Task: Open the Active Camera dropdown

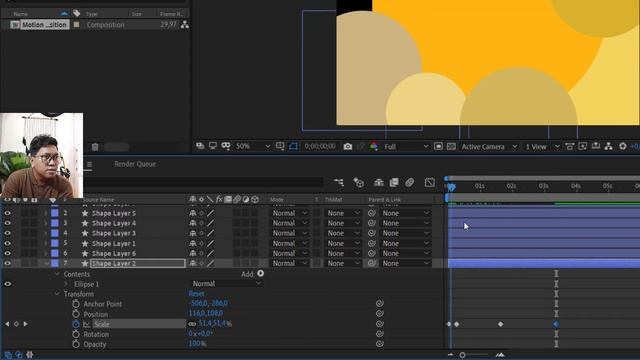Action: (489, 147)
